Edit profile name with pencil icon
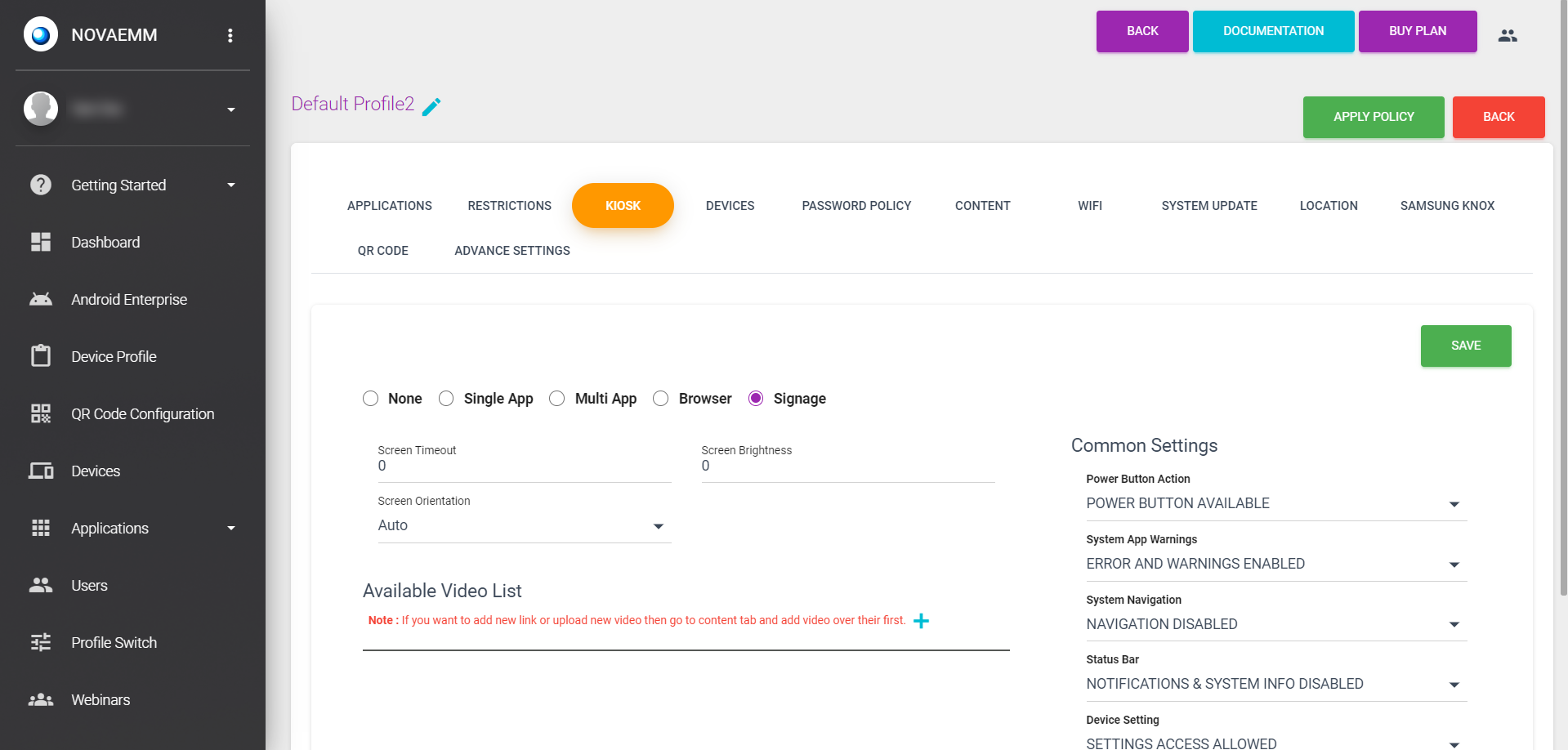1568x750 pixels. tap(431, 106)
